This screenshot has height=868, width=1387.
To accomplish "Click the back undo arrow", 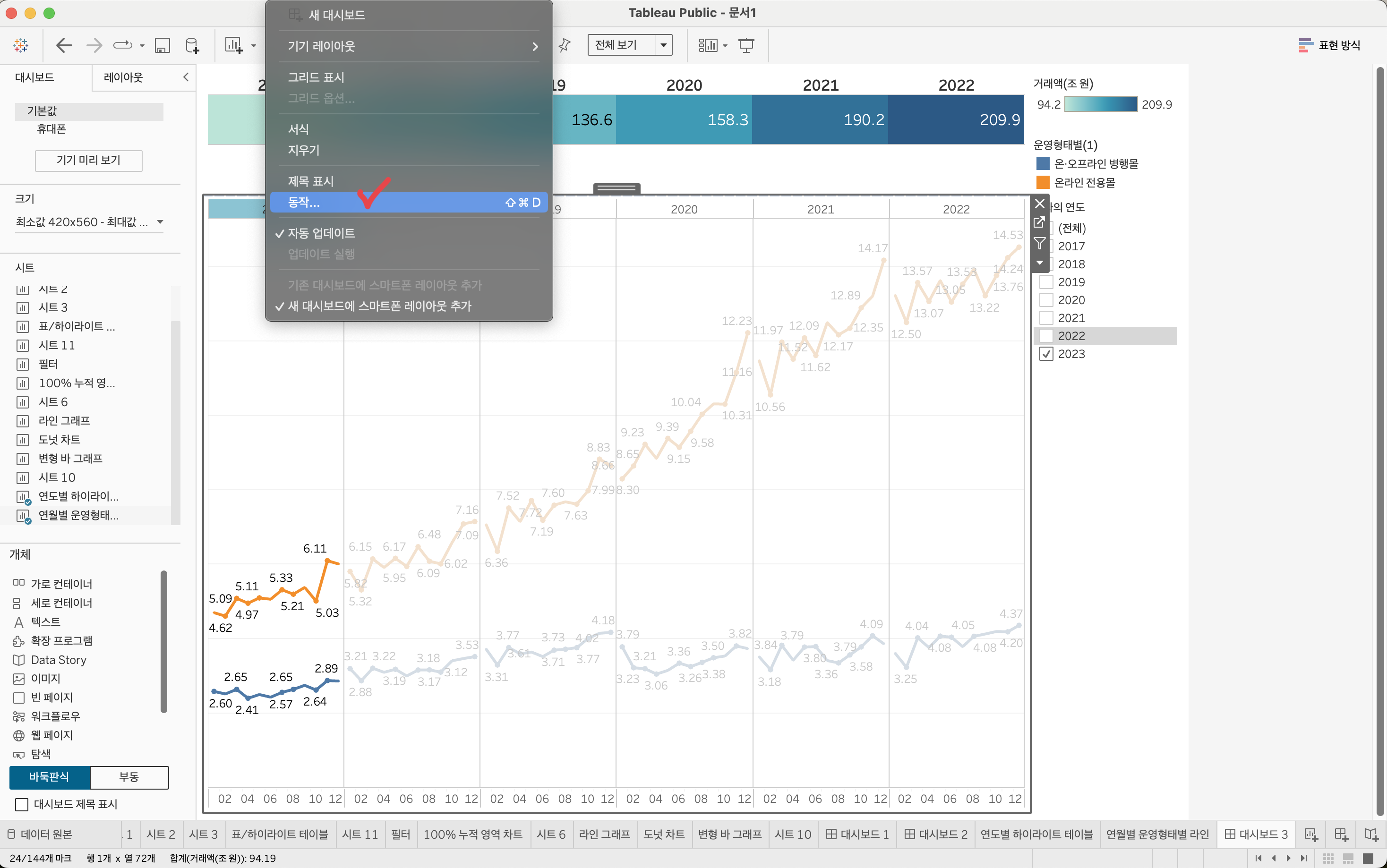I will pos(64,45).
